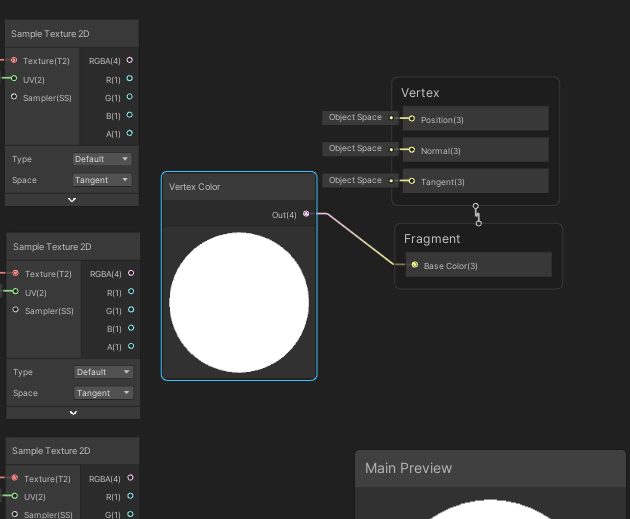Click the Normal(3) block entry
The width and height of the screenshot is (630, 519).
click(476, 150)
